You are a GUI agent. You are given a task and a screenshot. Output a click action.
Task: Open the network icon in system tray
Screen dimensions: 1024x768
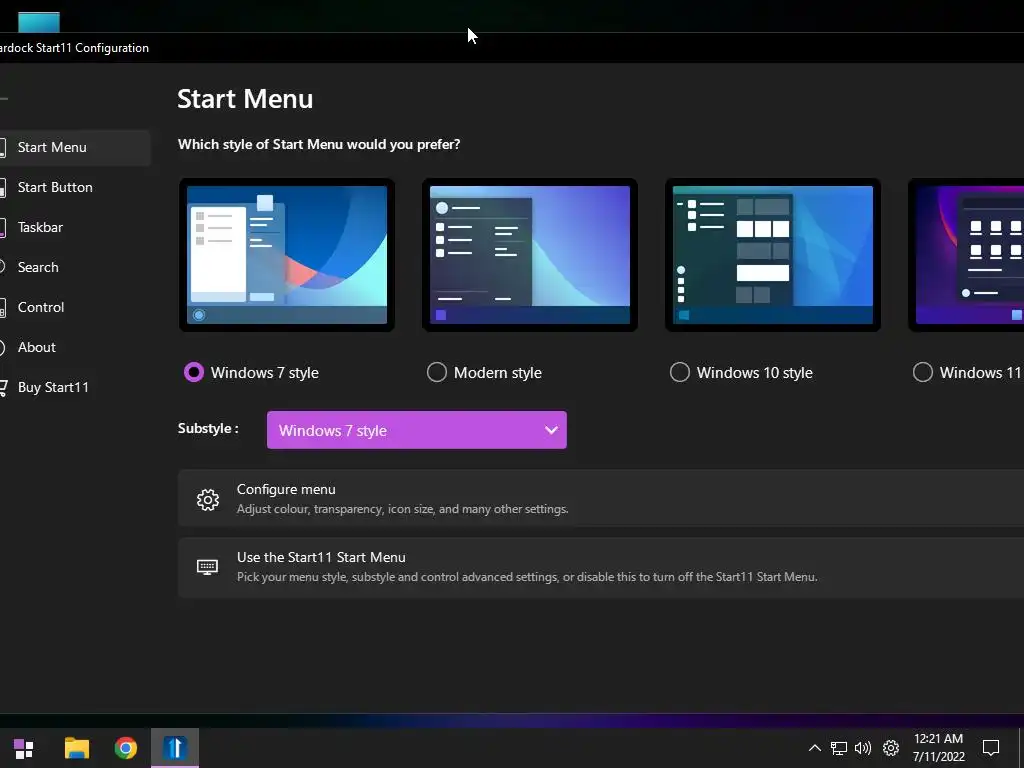[839, 748]
